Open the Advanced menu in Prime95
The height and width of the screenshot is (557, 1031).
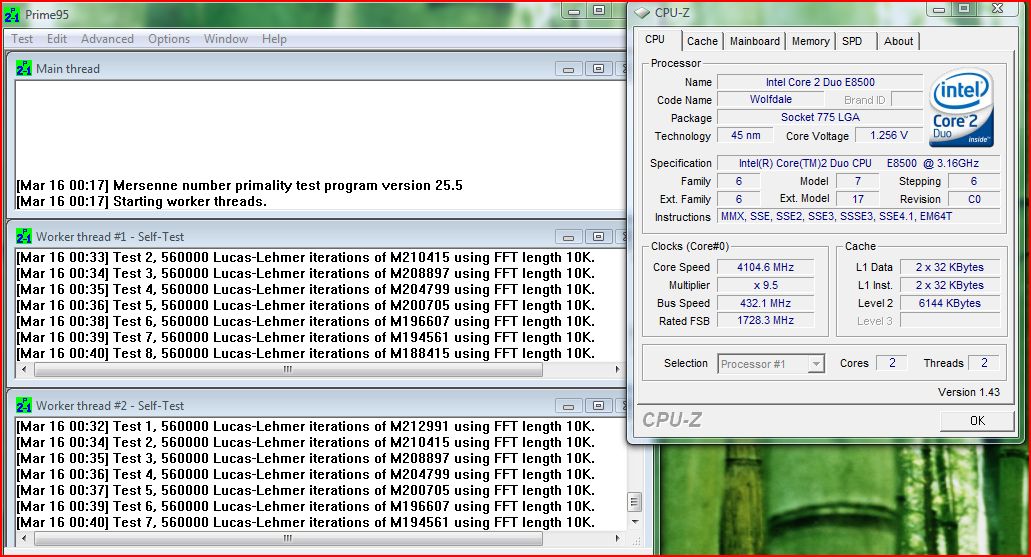coord(107,39)
